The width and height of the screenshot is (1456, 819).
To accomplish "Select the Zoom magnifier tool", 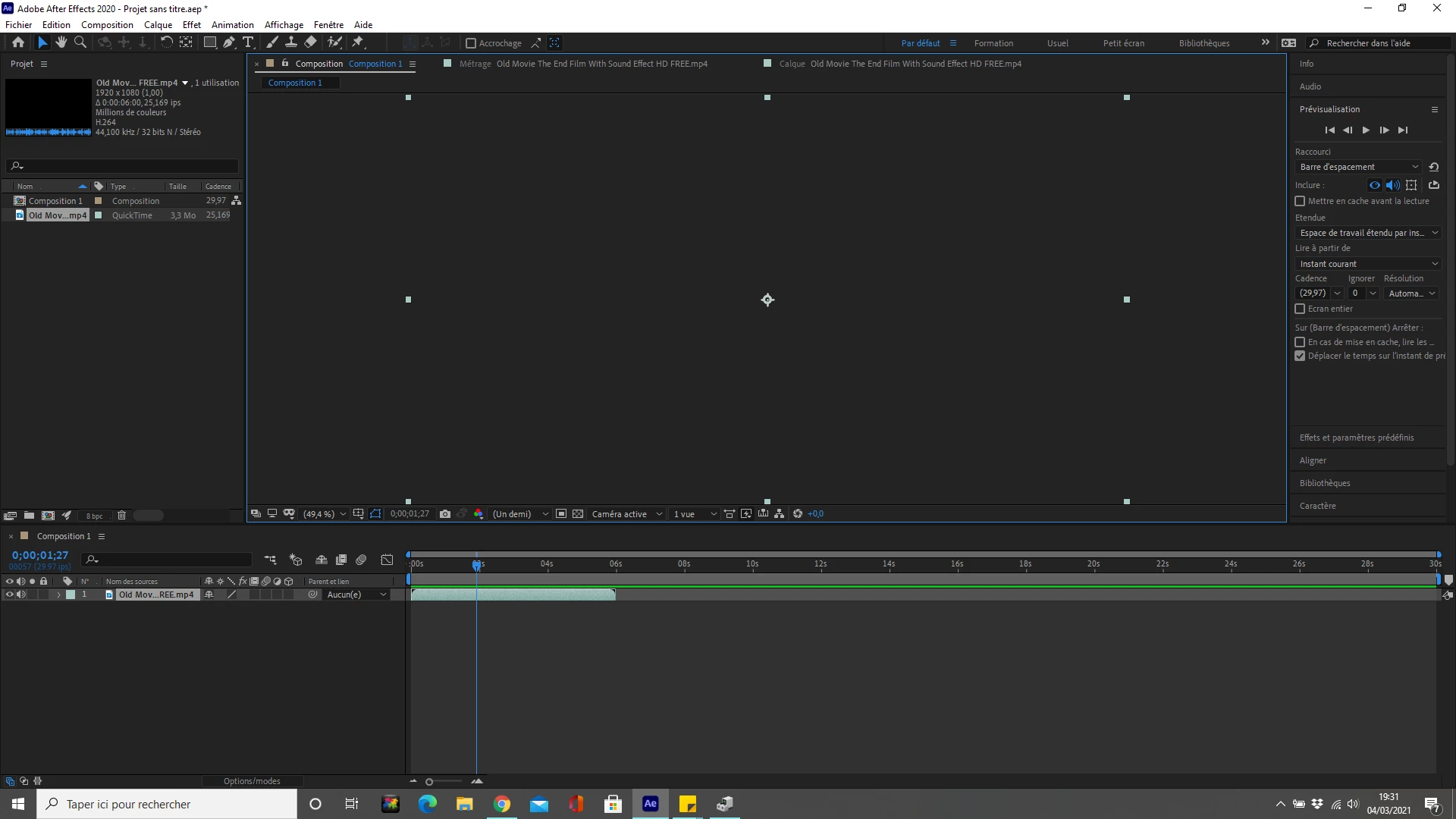I will pos(80,42).
